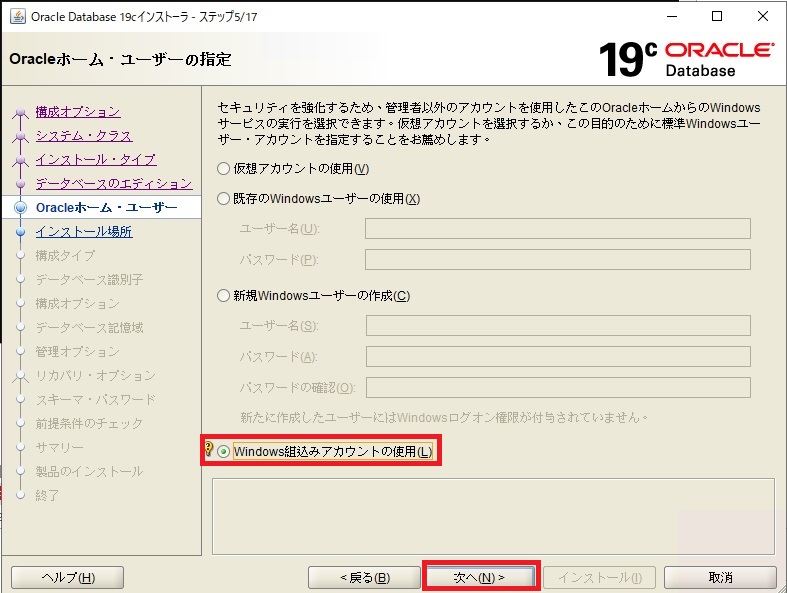Viewport: 787px width, 593px height.
Task: Go back with the 戻る(B) button
Action: point(364,578)
